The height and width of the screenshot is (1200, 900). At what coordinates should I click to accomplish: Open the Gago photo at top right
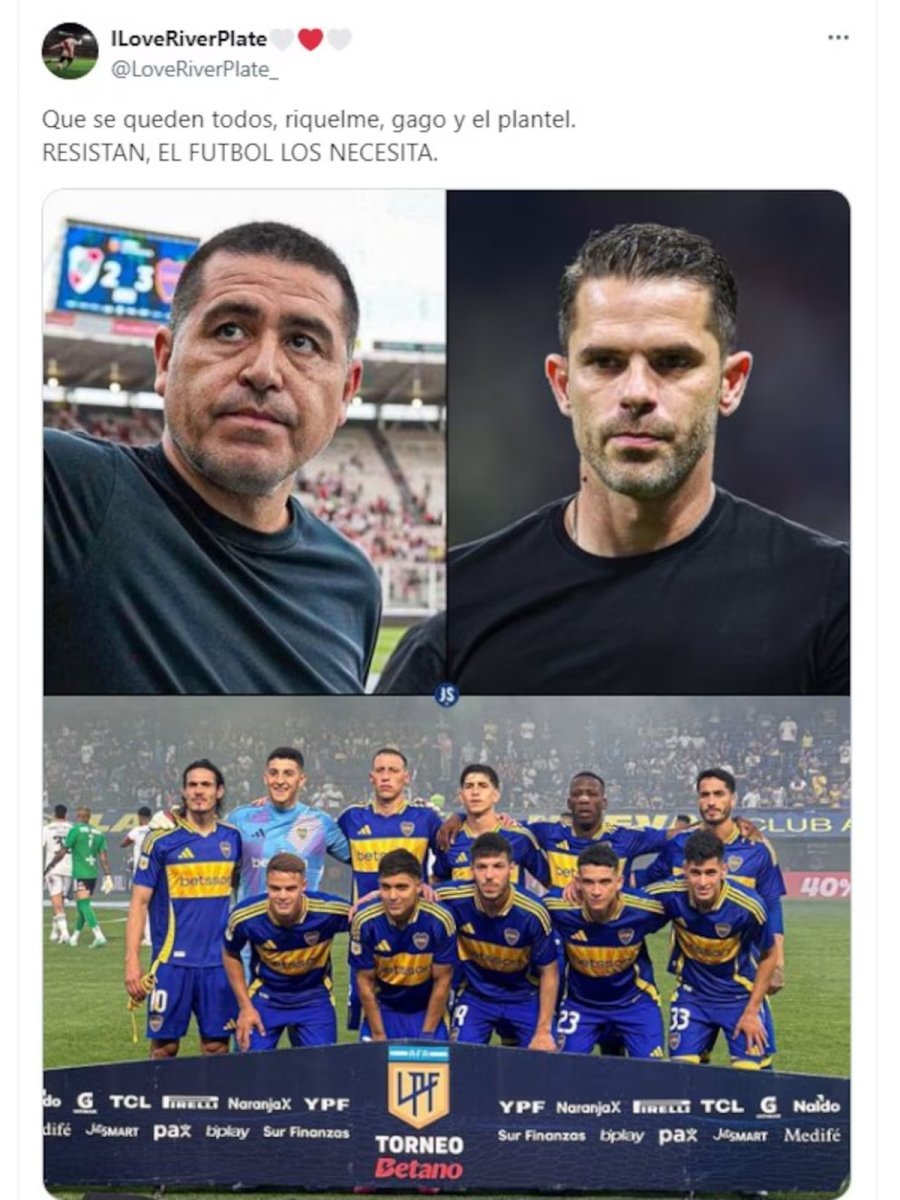tap(649, 442)
